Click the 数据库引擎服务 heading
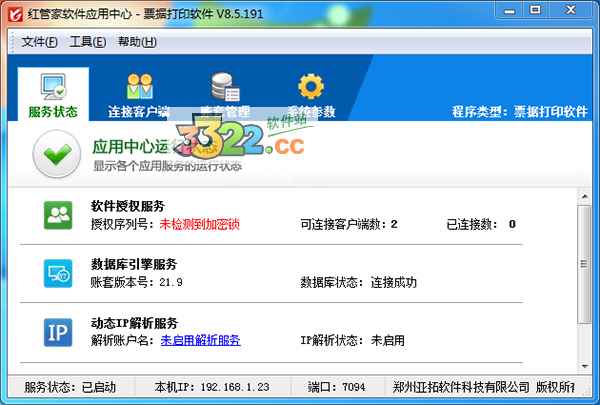This screenshot has width=600, height=405. tap(134, 264)
